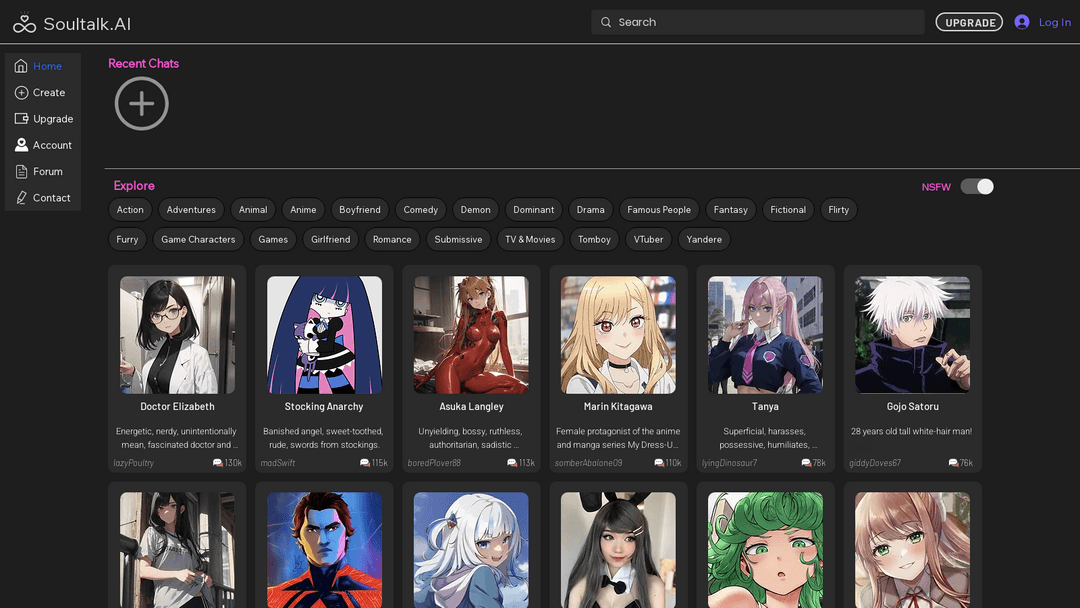This screenshot has height=608, width=1080.
Task: Click the Log In link
Action: 1054,22
